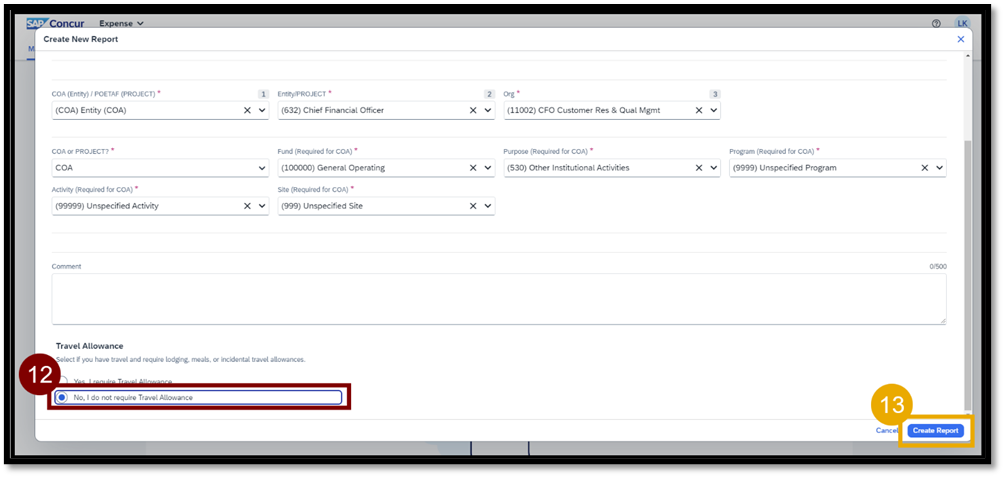Click the Cancel link
The image size is (1004, 477).
pos(886,431)
